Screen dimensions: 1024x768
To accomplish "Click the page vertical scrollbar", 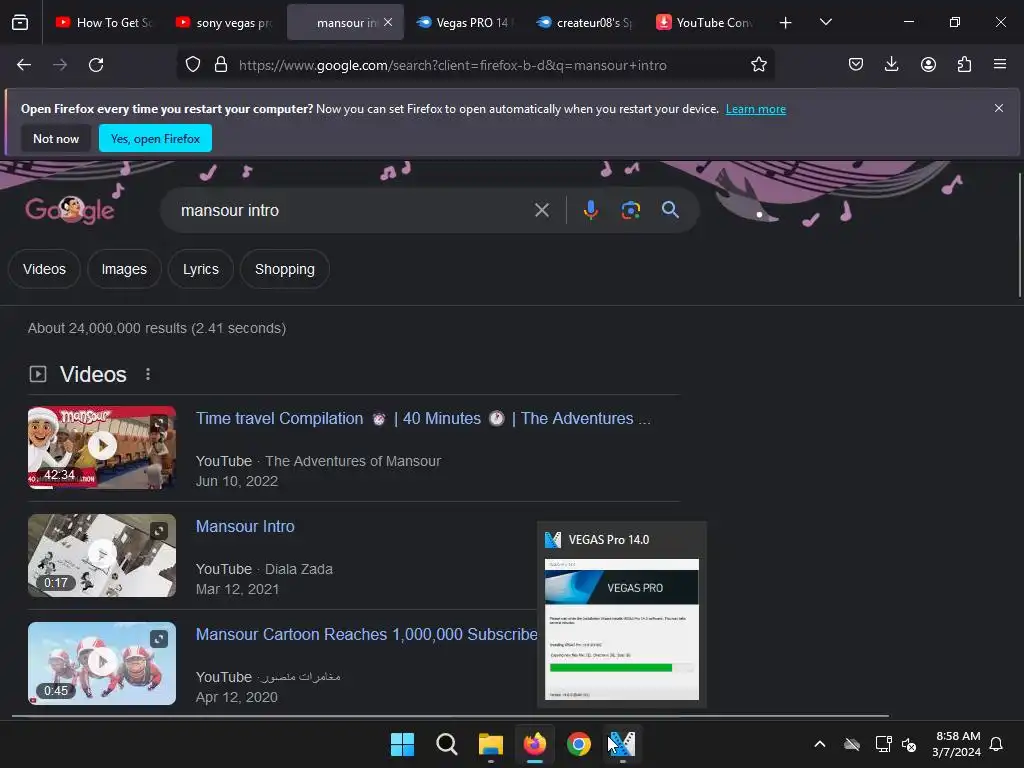I will [x=1020, y=235].
